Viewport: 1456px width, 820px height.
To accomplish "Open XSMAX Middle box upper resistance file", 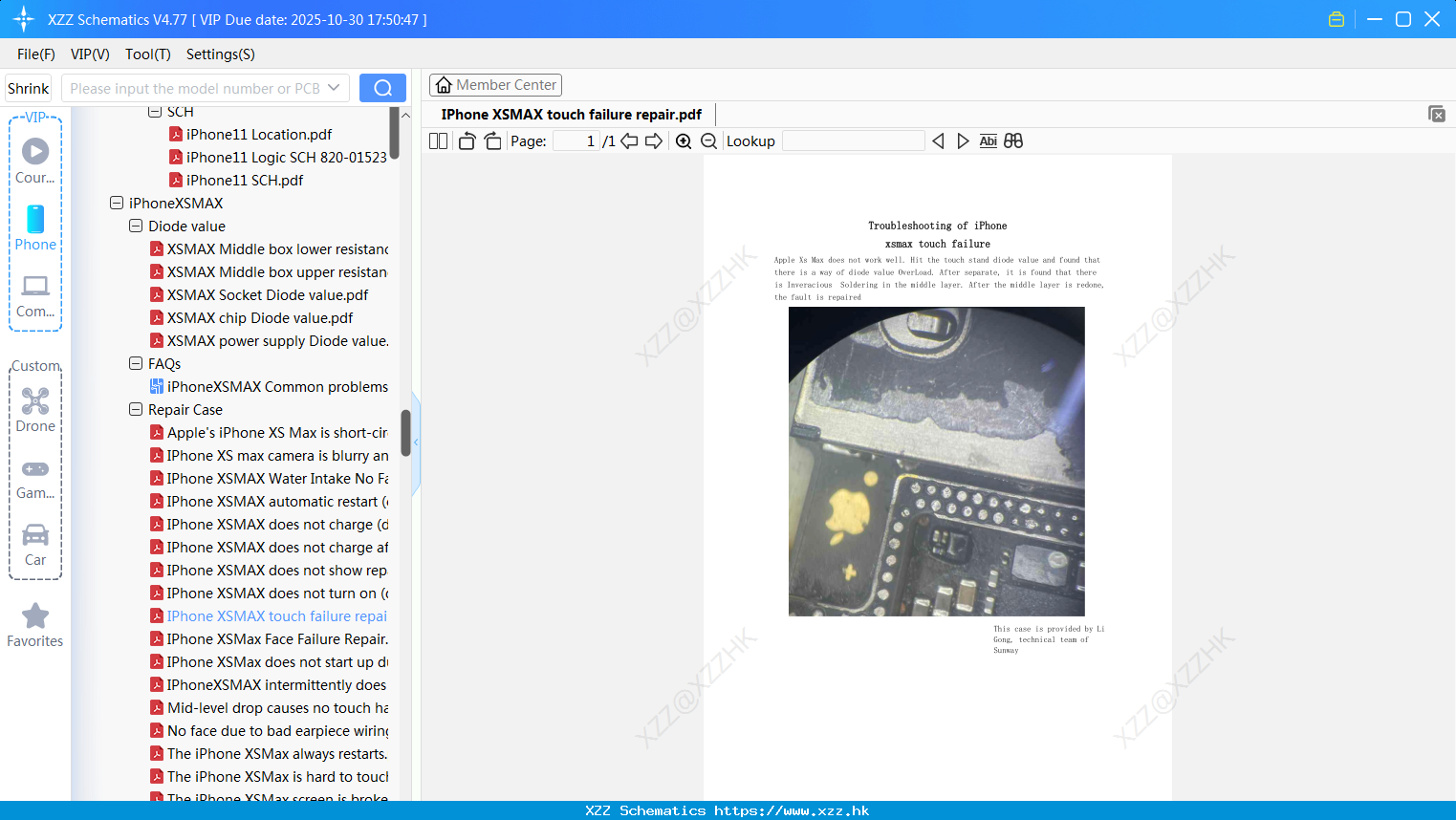I will [269, 271].
